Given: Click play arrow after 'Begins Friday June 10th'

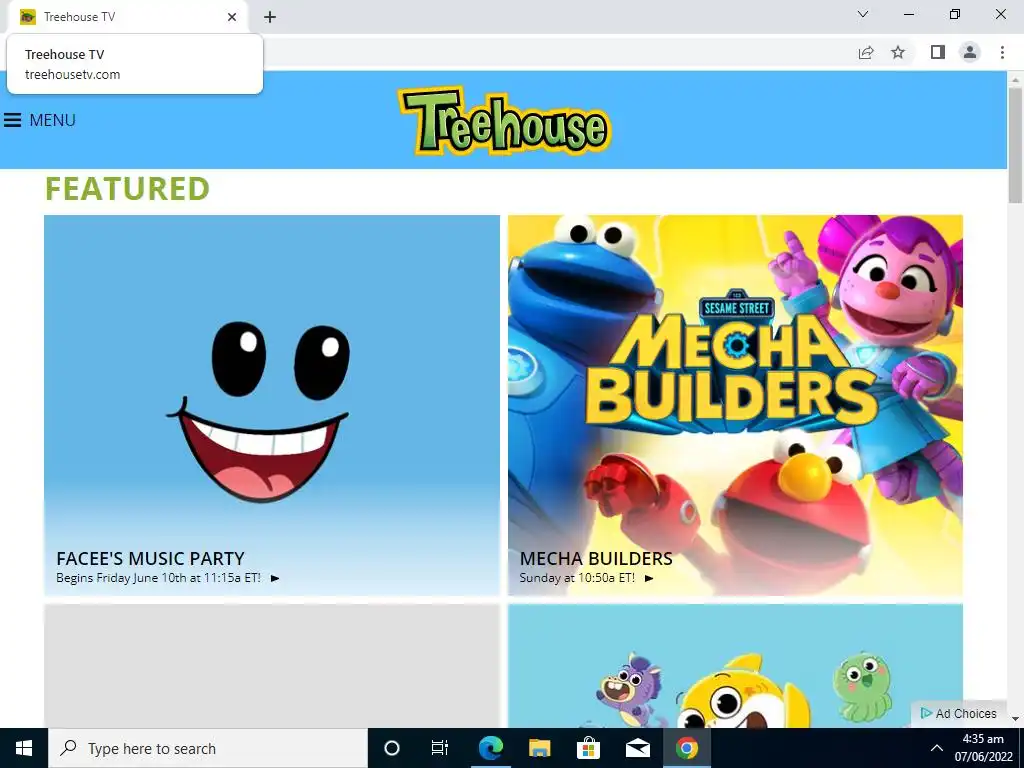Looking at the screenshot, I should tap(275, 578).
